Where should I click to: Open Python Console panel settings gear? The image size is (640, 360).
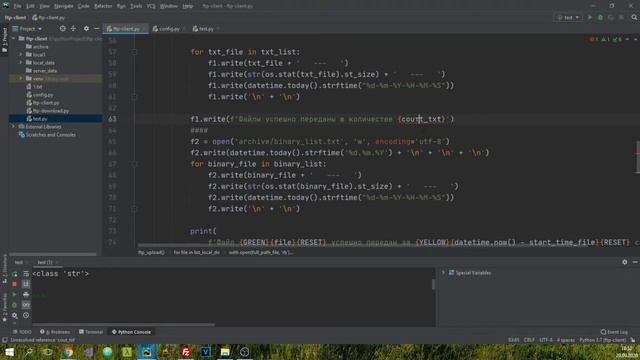(624, 262)
